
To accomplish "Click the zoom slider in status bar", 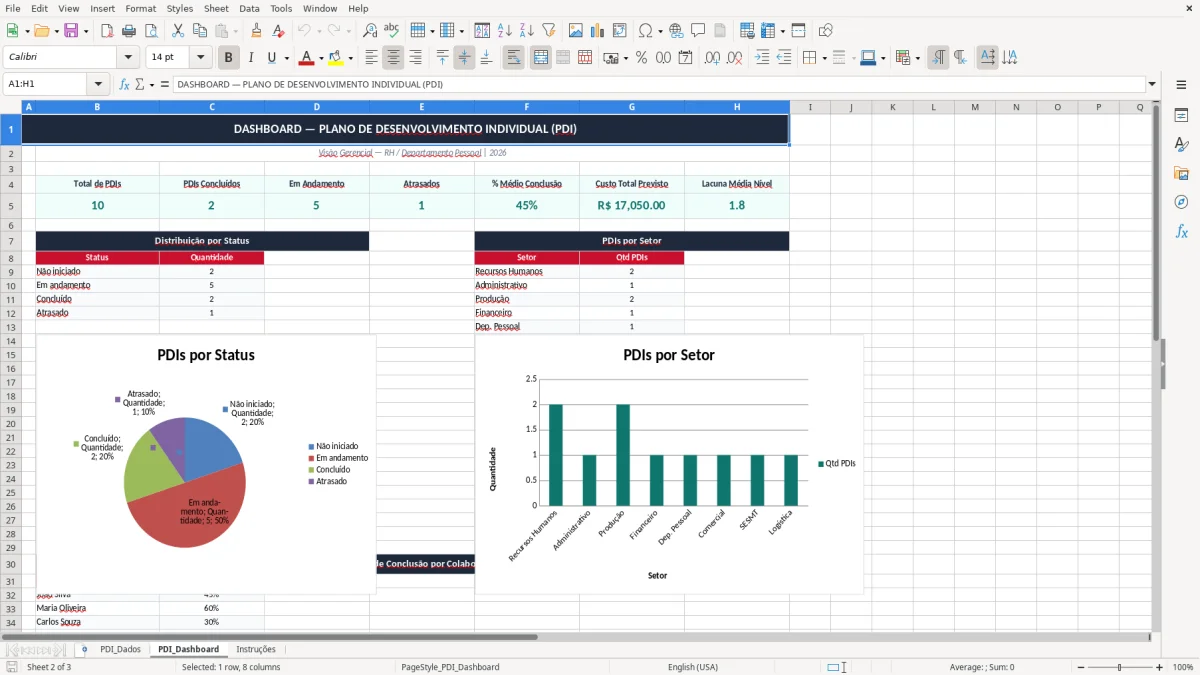I will coord(1120,667).
